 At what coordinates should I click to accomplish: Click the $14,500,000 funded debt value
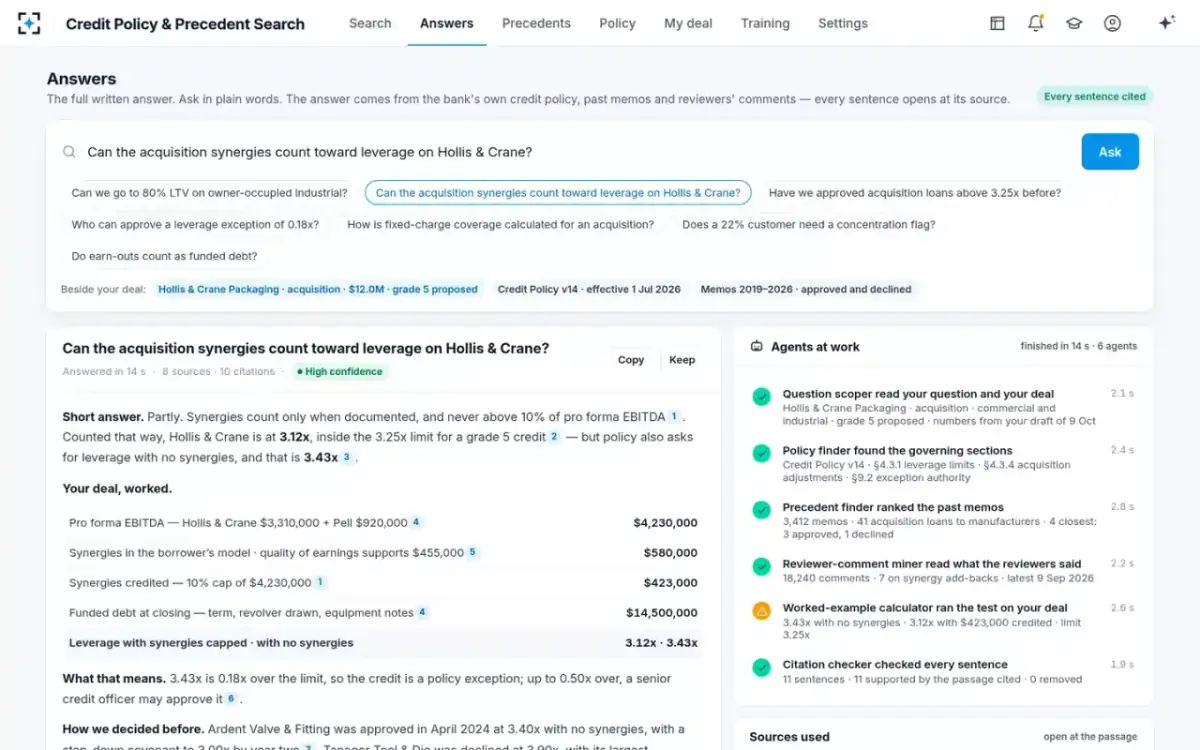point(662,612)
